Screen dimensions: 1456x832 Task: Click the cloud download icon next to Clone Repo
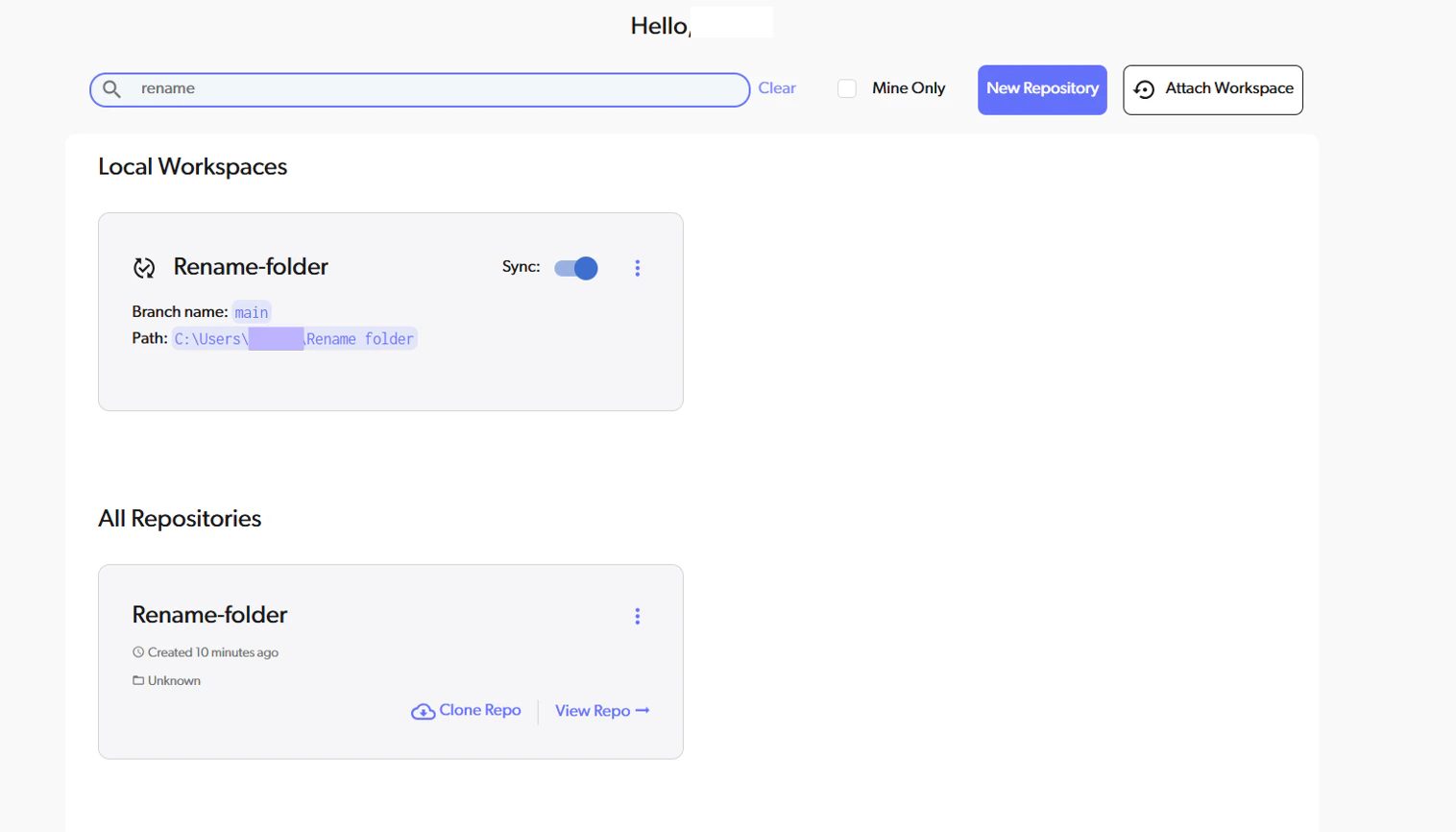coord(424,711)
